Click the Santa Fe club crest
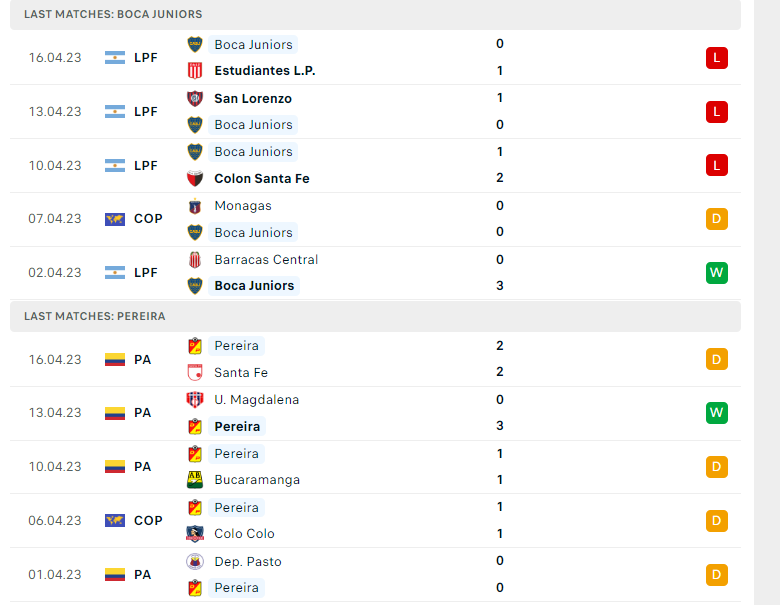 tap(195, 373)
